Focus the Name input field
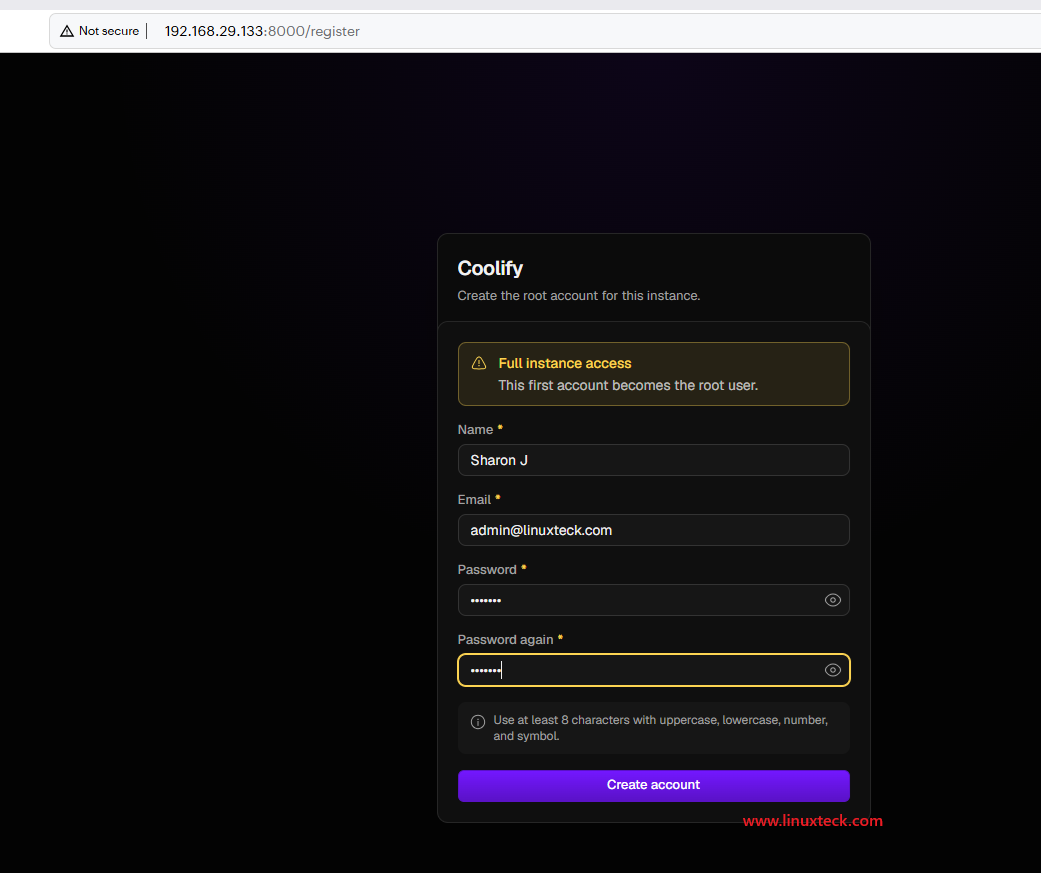The image size is (1041, 873). tap(653, 460)
